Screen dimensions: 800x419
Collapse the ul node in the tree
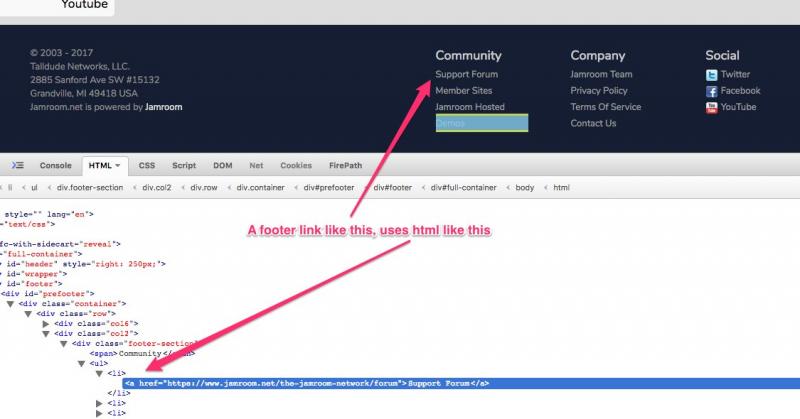82,363
